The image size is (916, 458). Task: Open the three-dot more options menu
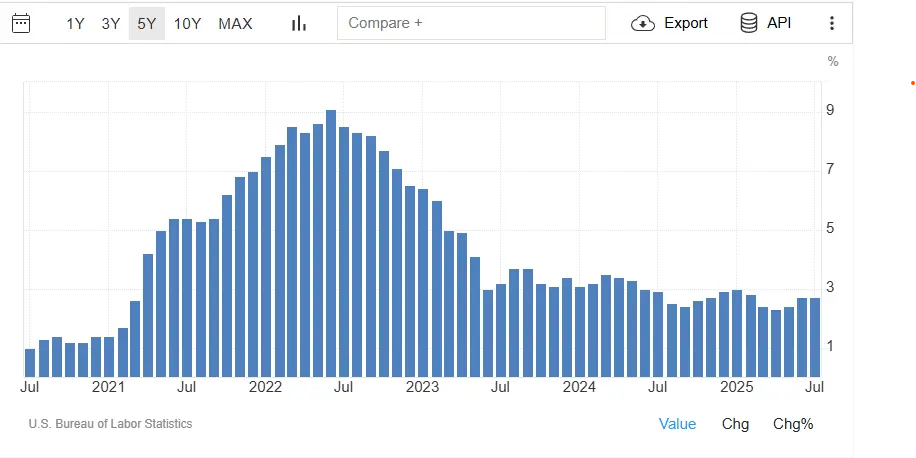point(832,23)
